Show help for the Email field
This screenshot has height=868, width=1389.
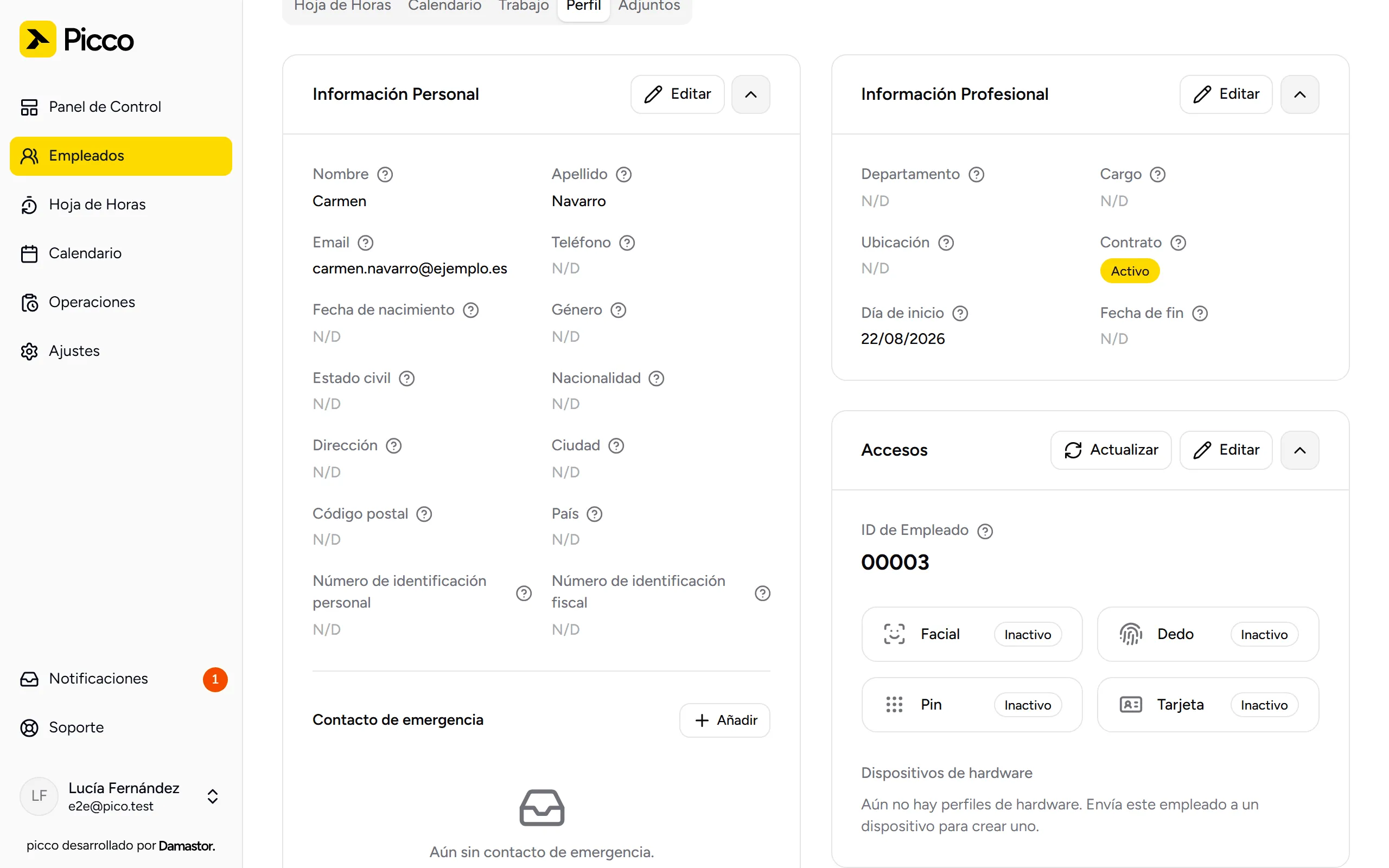pyautogui.click(x=365, y=243)
